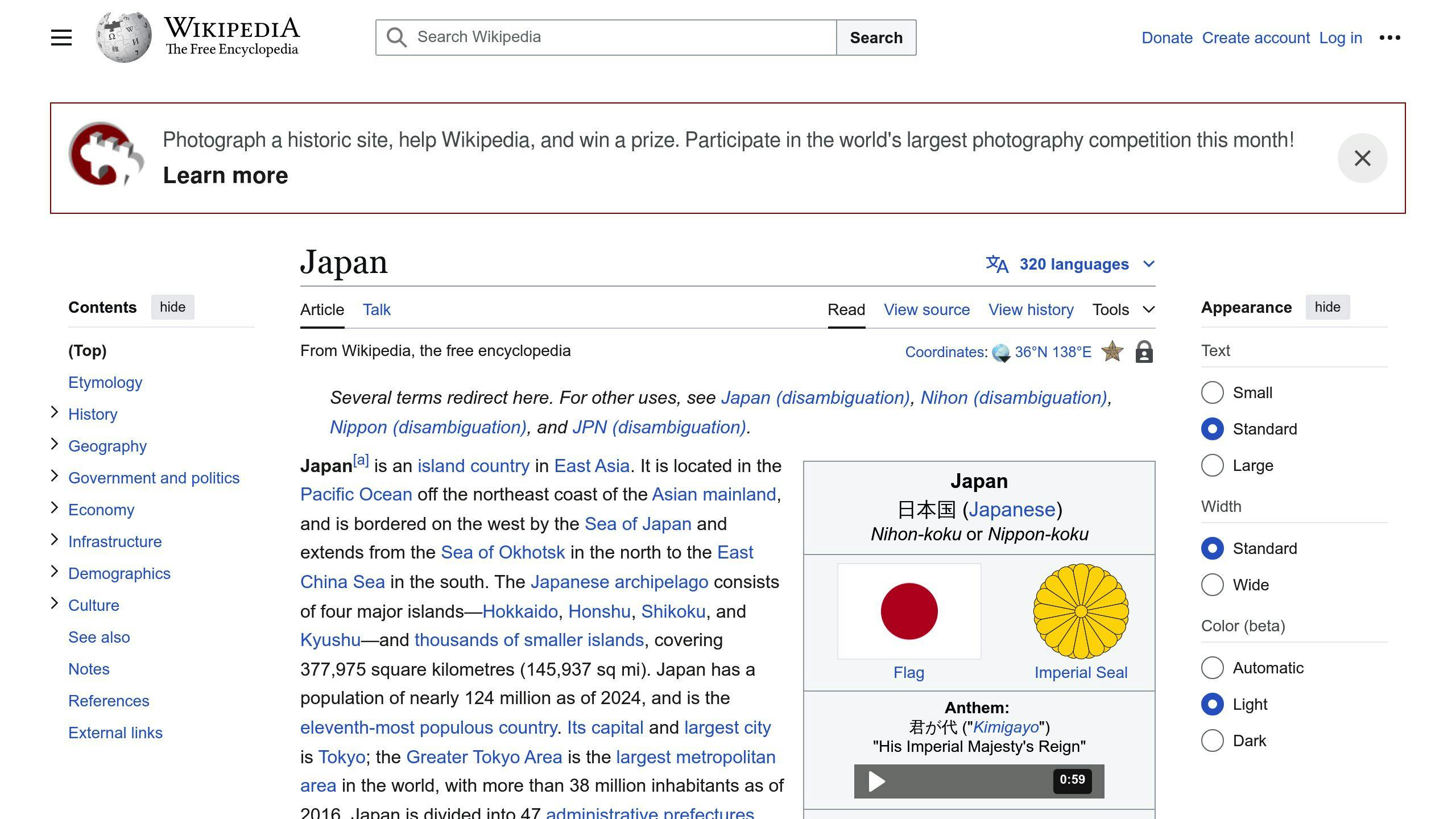
Task: Go to References in contents
Action: coord(109,701)
